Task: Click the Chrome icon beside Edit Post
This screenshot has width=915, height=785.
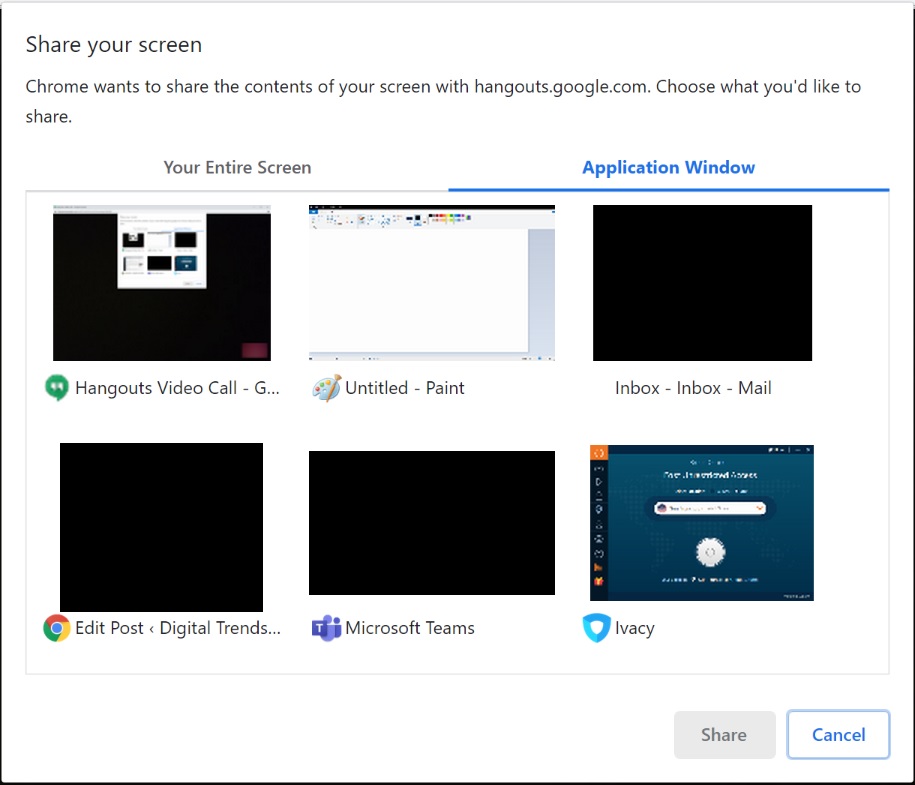Action: pos(58,628)
